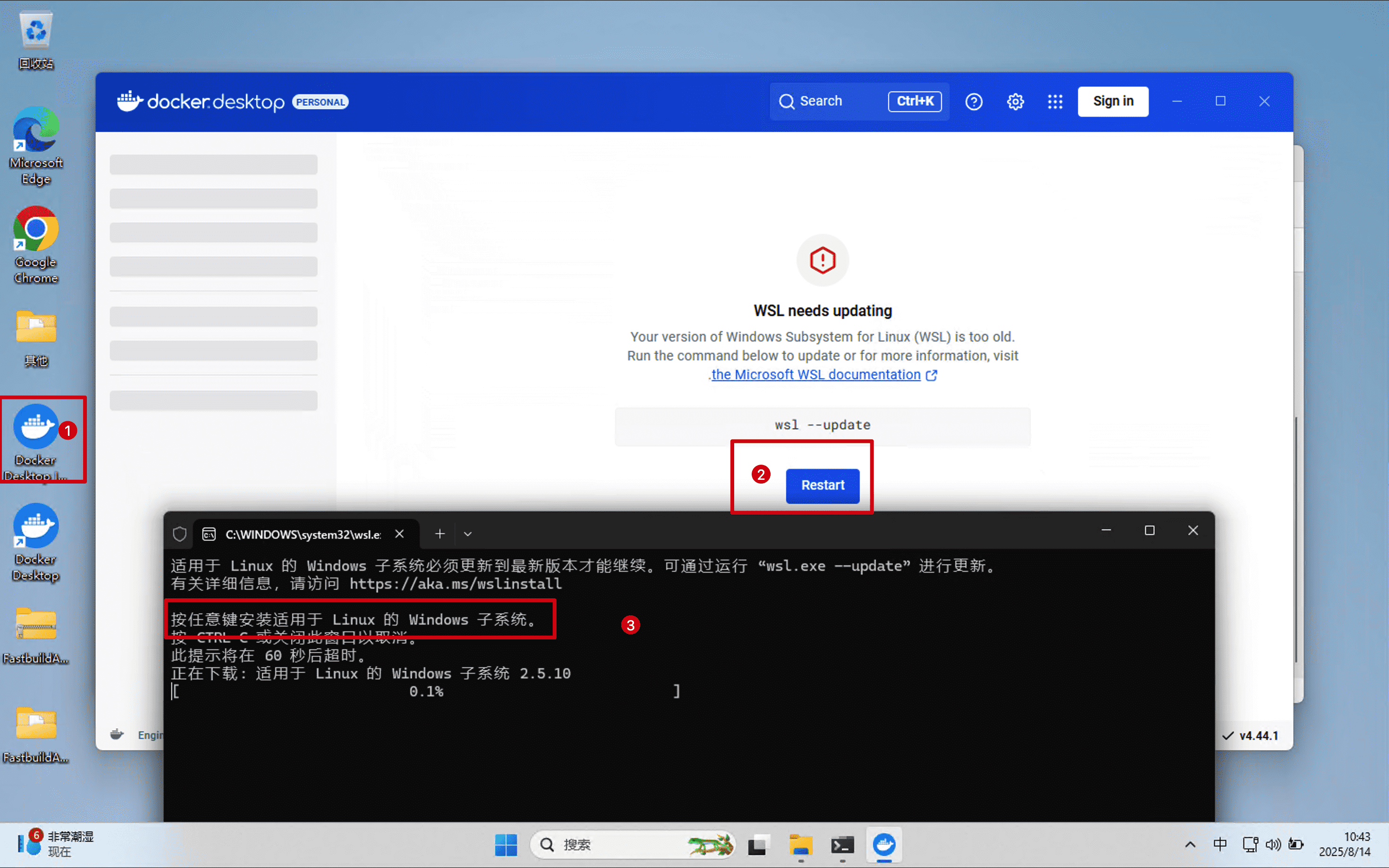Open the Windows Start menu
The width and height of the screenshot is (1389, 868).
(506, 844)
